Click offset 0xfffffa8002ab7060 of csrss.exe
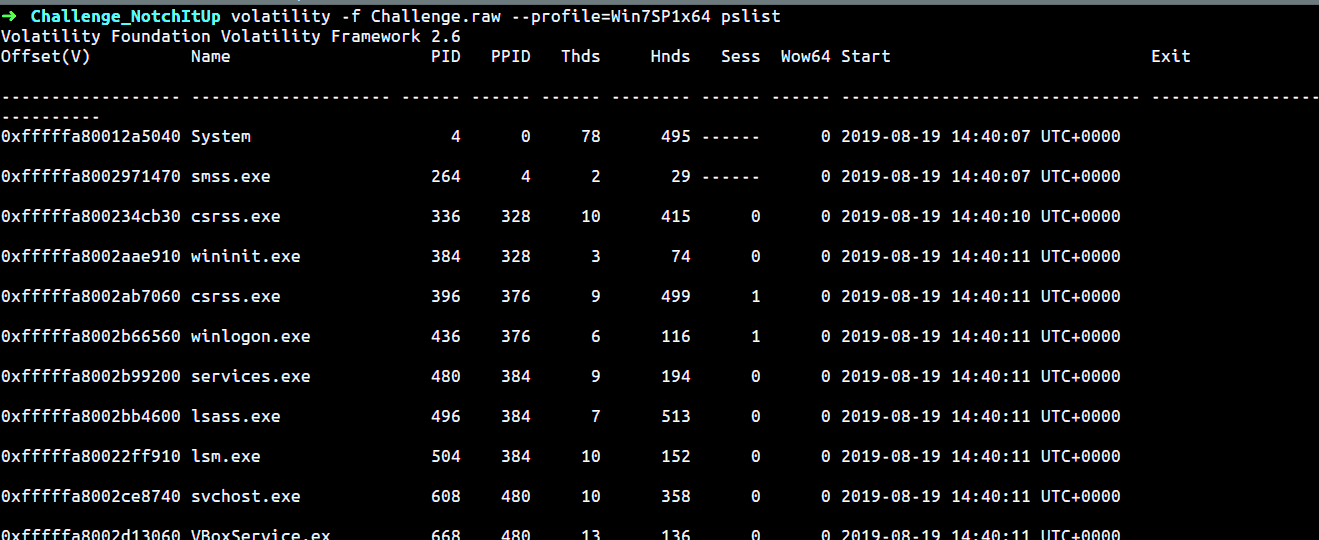This screenshot has height=540, width=1319. (90, 297)
